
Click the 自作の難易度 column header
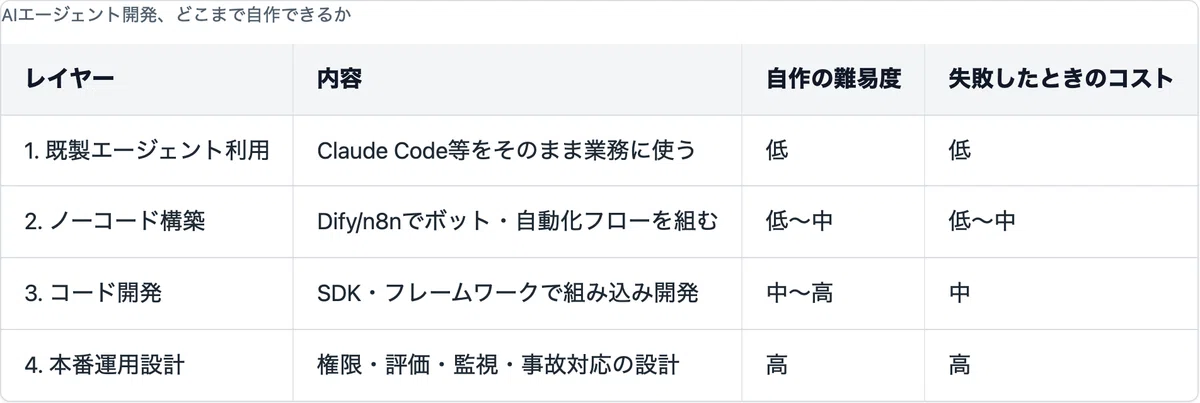coord(833,79)
